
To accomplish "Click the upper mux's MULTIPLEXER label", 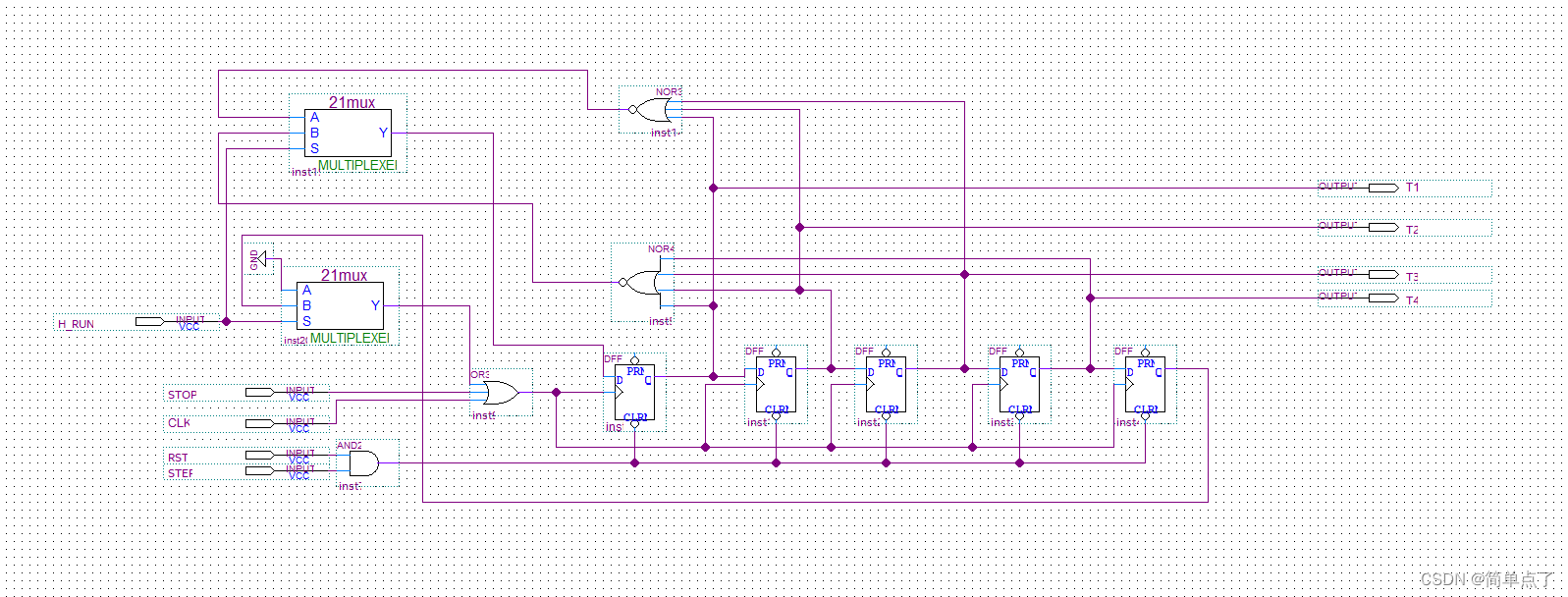I will point(357,165).
